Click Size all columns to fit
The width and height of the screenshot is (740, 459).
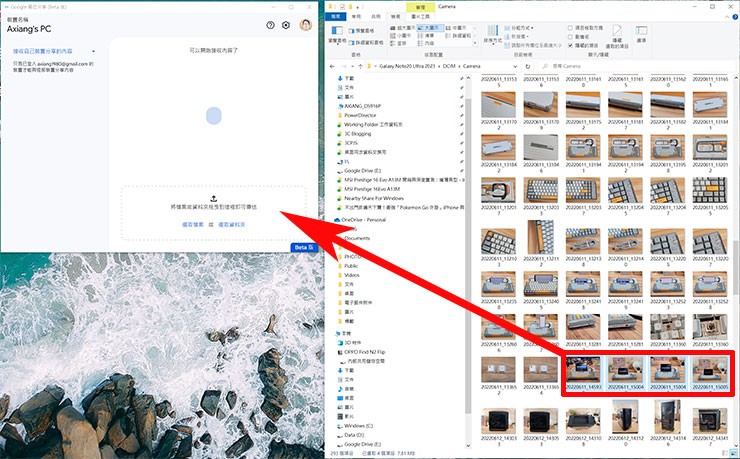click(x=533, y=45)
